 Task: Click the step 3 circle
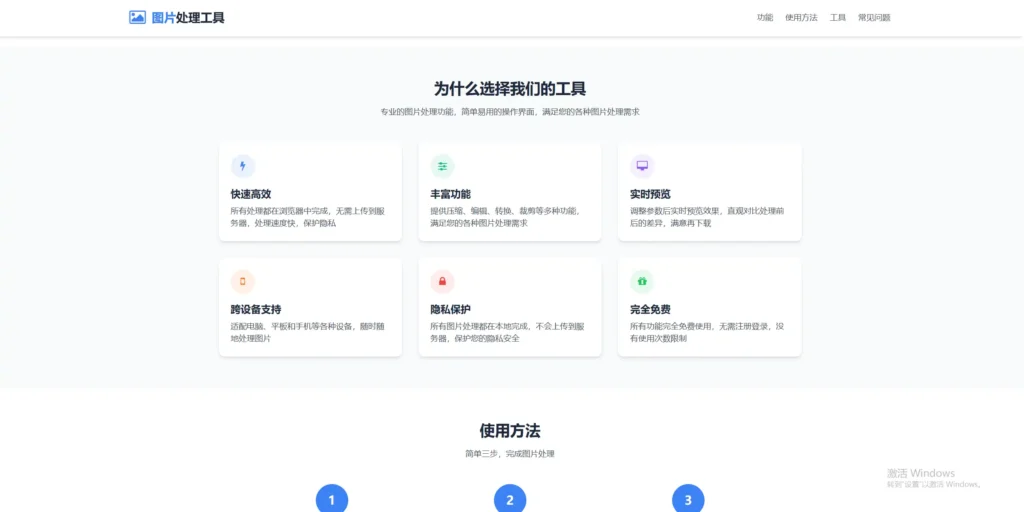click(688, 500)
